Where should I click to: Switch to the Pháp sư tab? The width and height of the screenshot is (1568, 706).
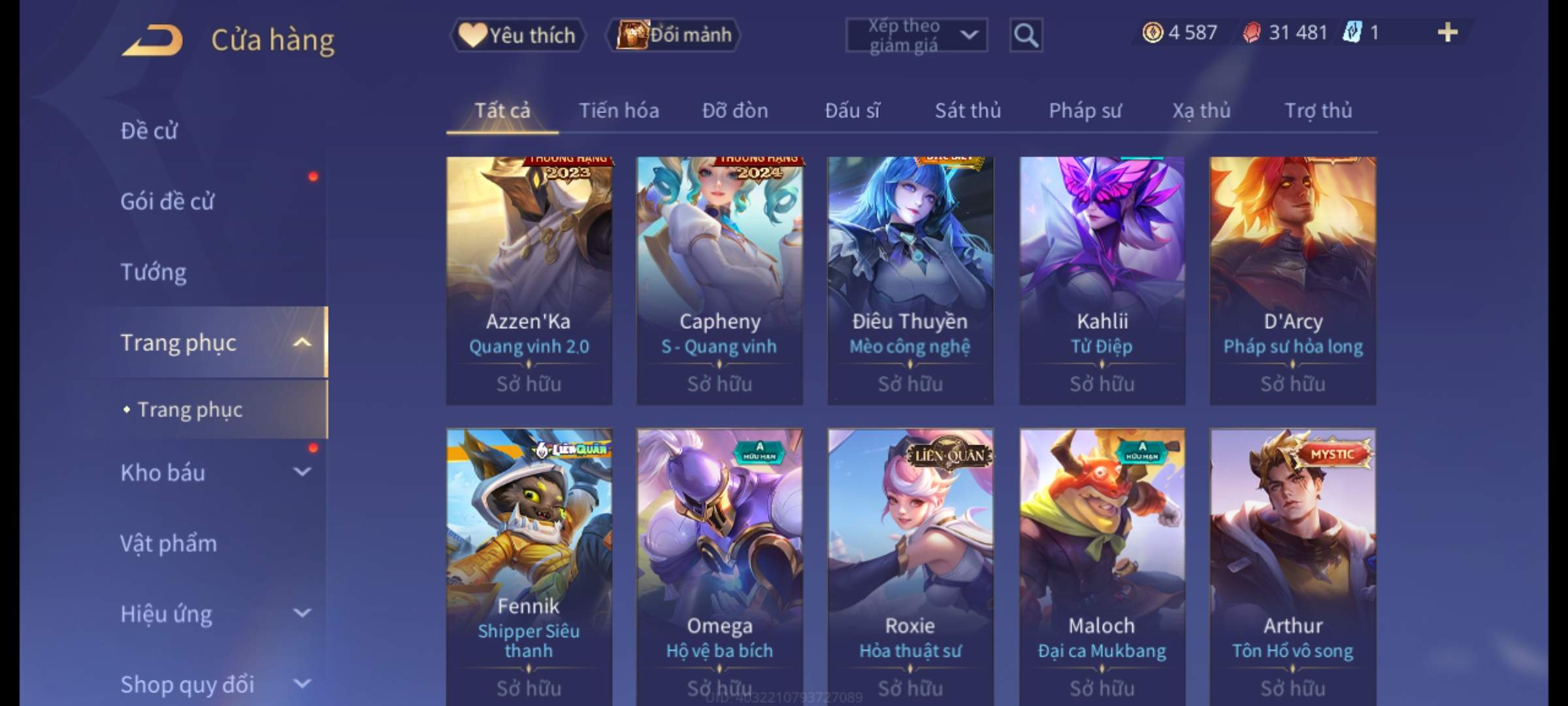pos(1085,110)
